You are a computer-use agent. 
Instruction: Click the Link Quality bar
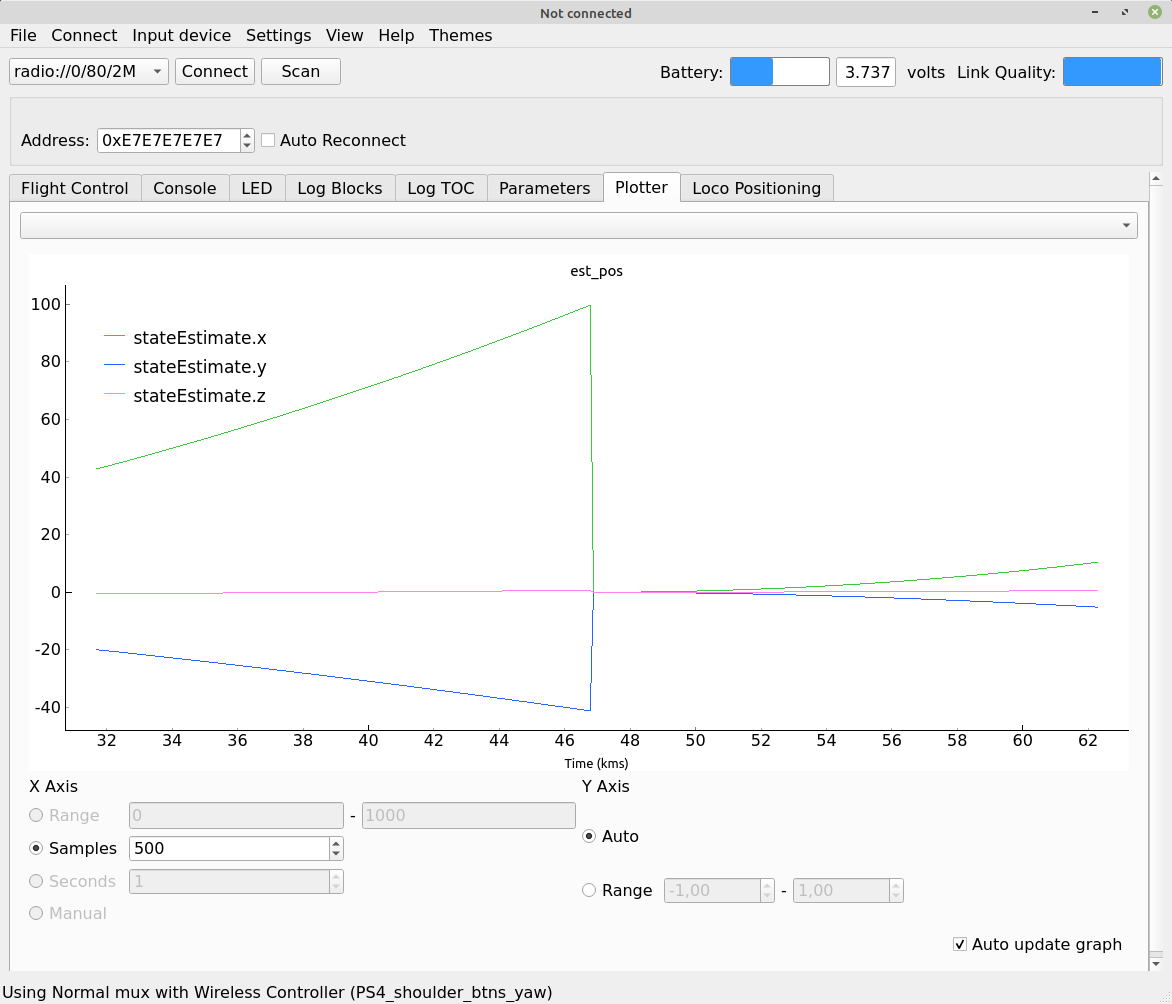point(1111,72)
